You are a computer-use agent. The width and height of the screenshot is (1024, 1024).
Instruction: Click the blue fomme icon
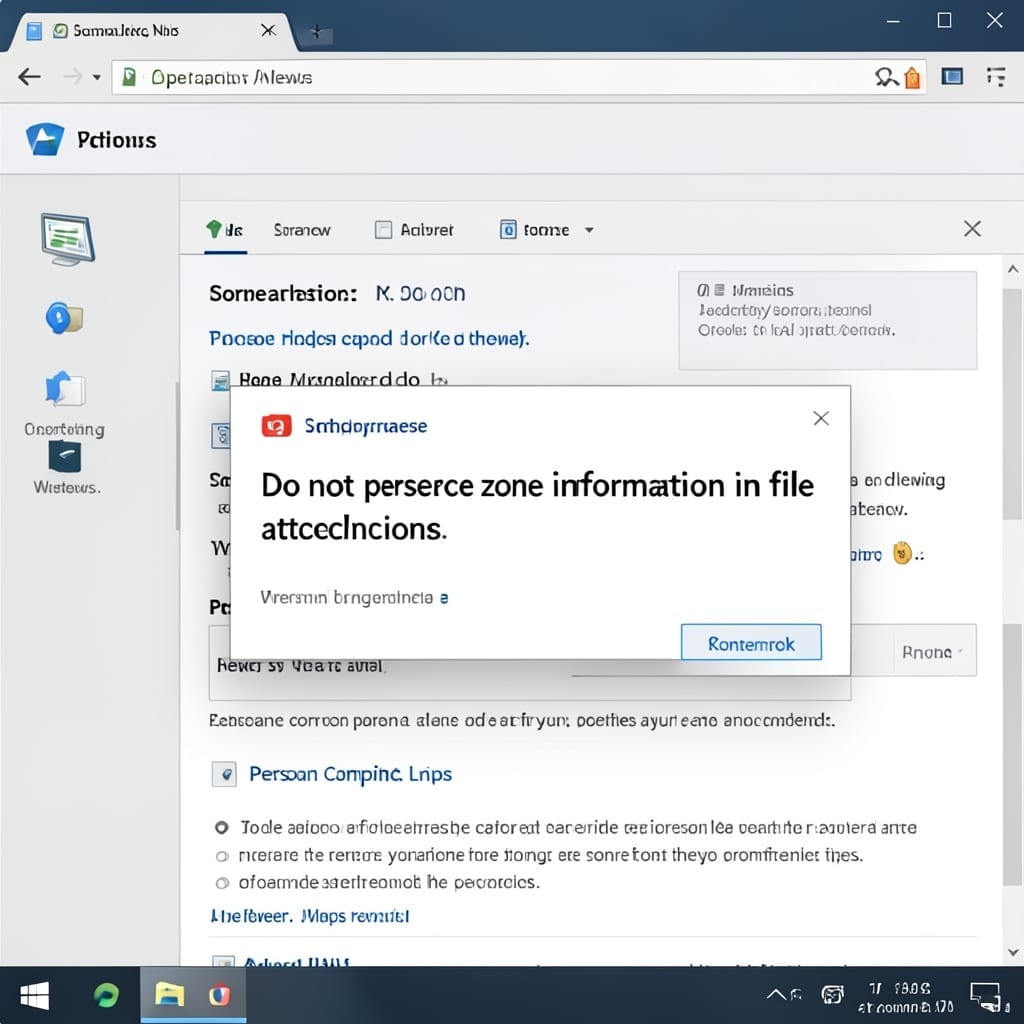pyautogui.click(x=508, y=230)
